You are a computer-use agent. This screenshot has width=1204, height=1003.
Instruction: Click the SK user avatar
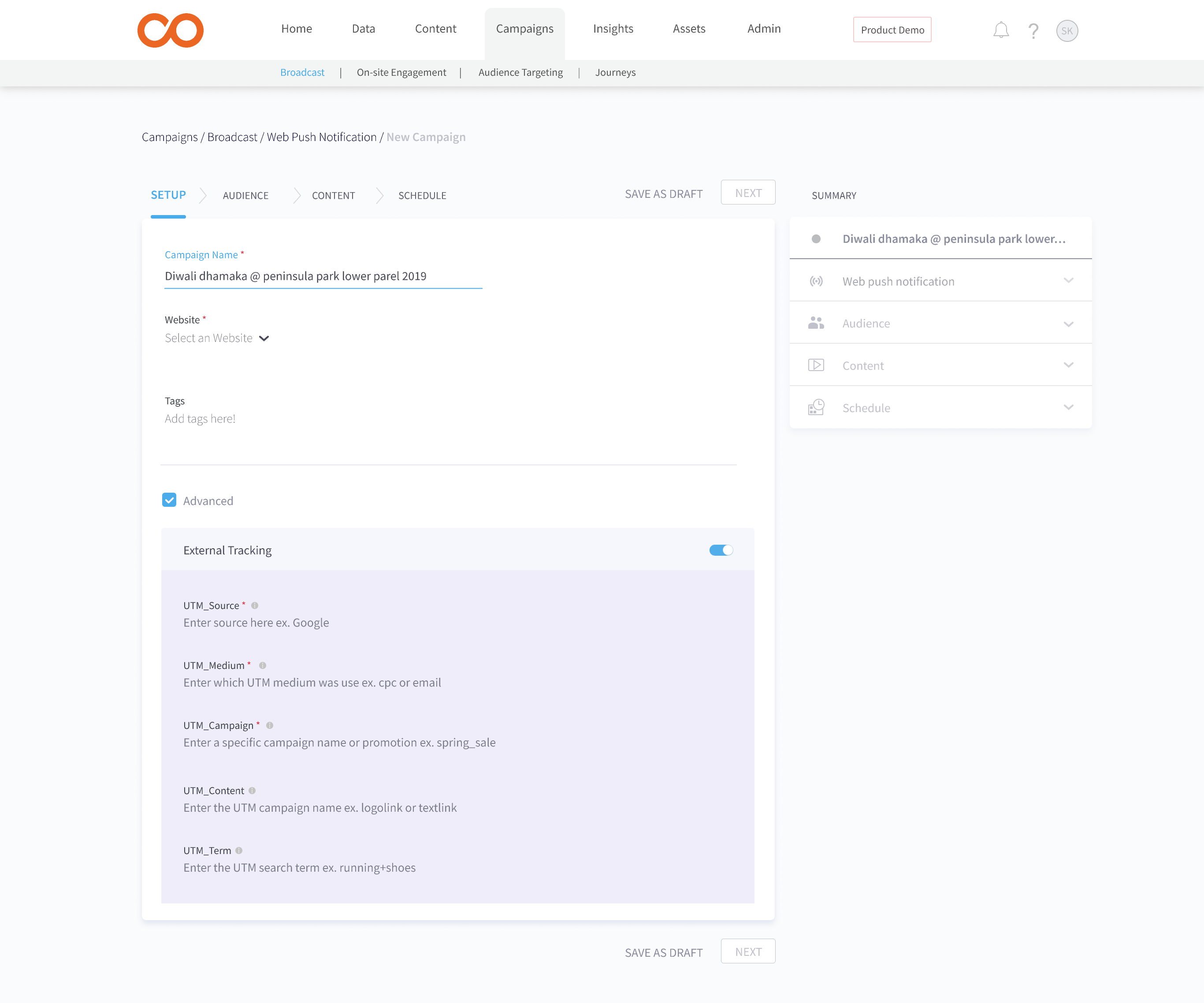tap(1067, 30)
